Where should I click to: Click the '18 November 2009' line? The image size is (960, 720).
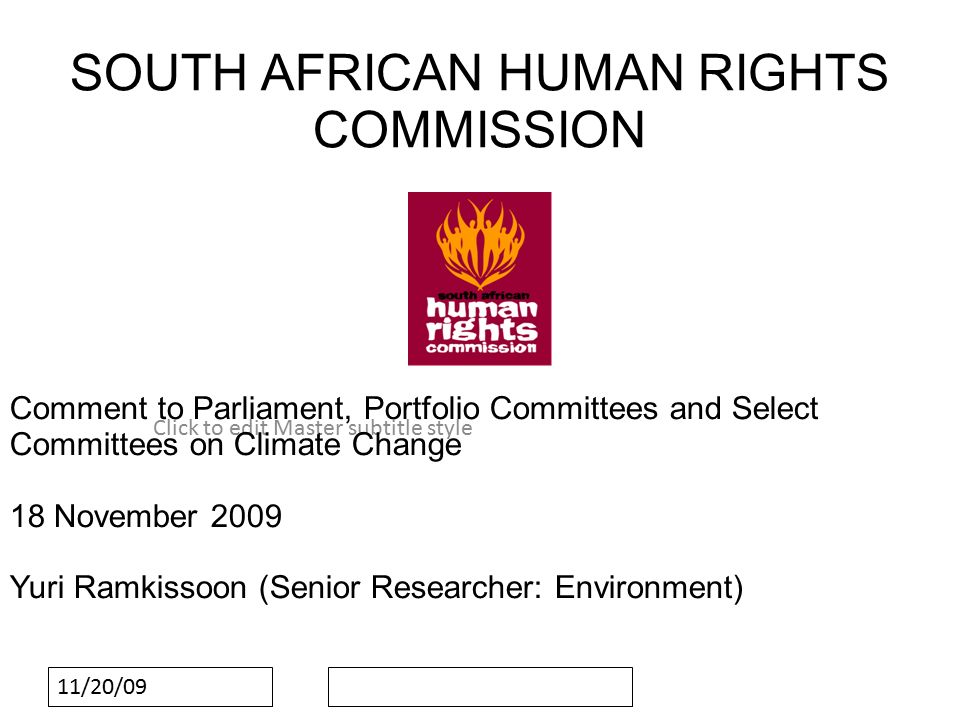point(146,516)
